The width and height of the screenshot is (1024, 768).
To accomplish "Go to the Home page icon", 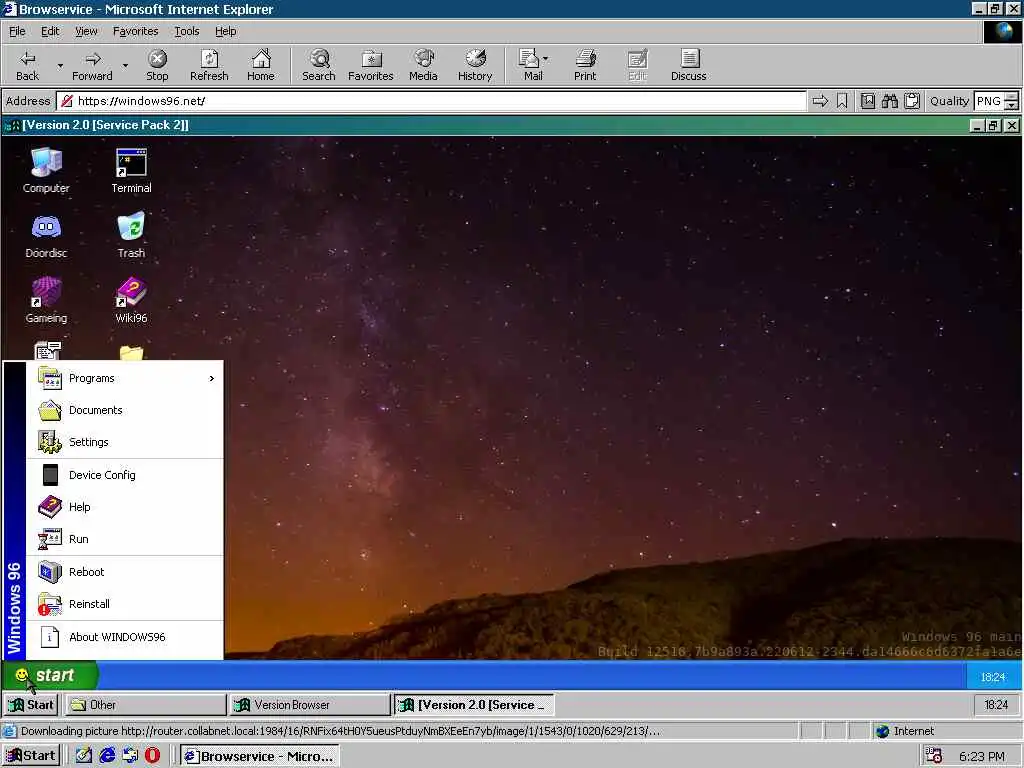I will (x=261, y=65).
